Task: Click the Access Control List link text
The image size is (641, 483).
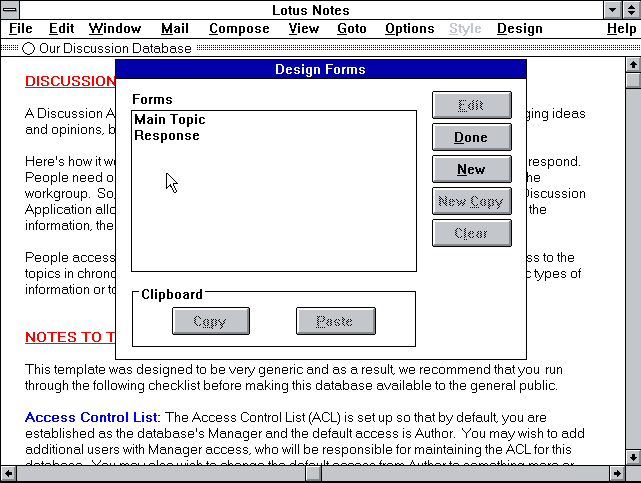Action: pyautogui.click(x=92, y=417)
